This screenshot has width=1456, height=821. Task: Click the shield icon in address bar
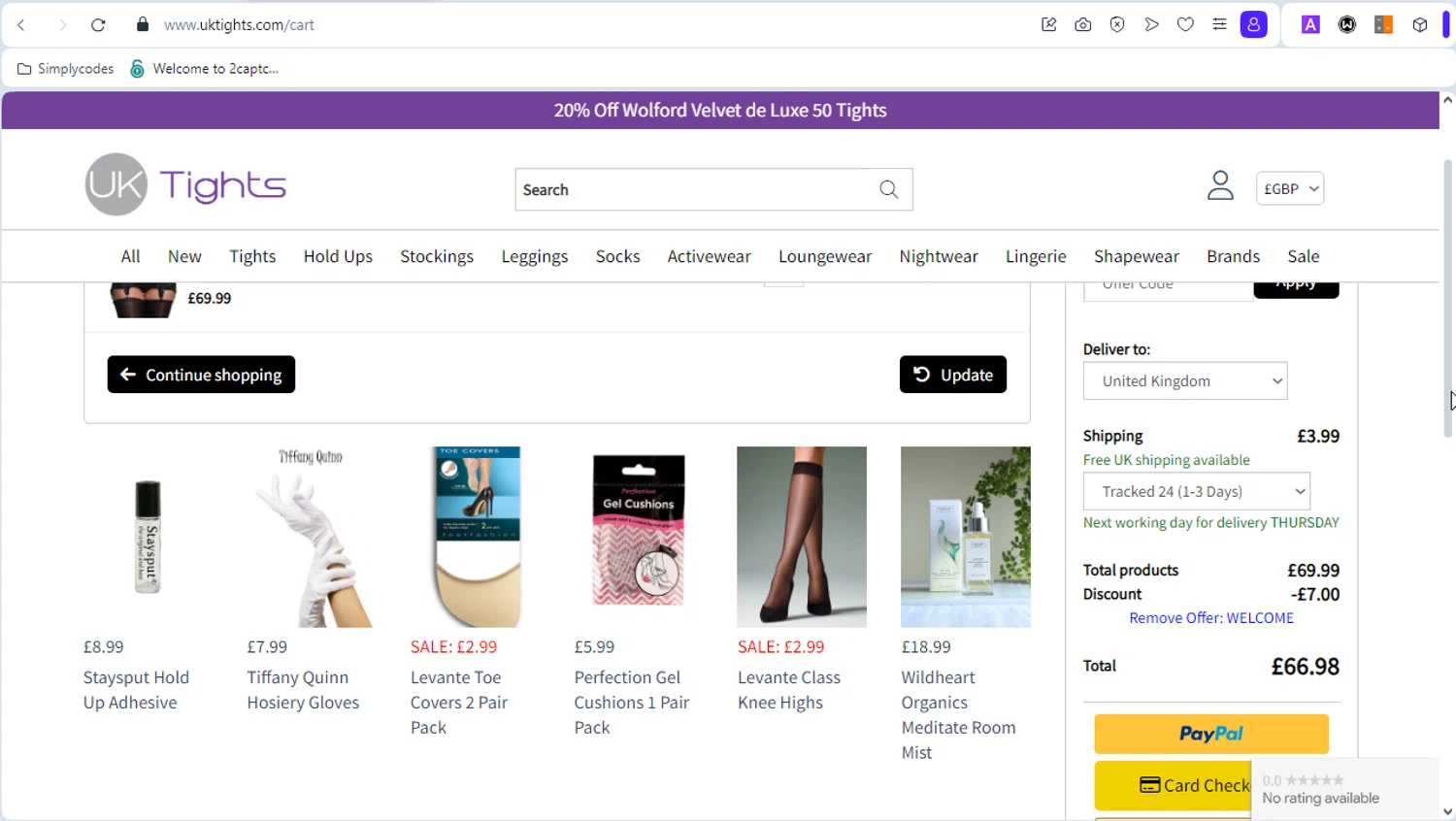pos(1117,25)
